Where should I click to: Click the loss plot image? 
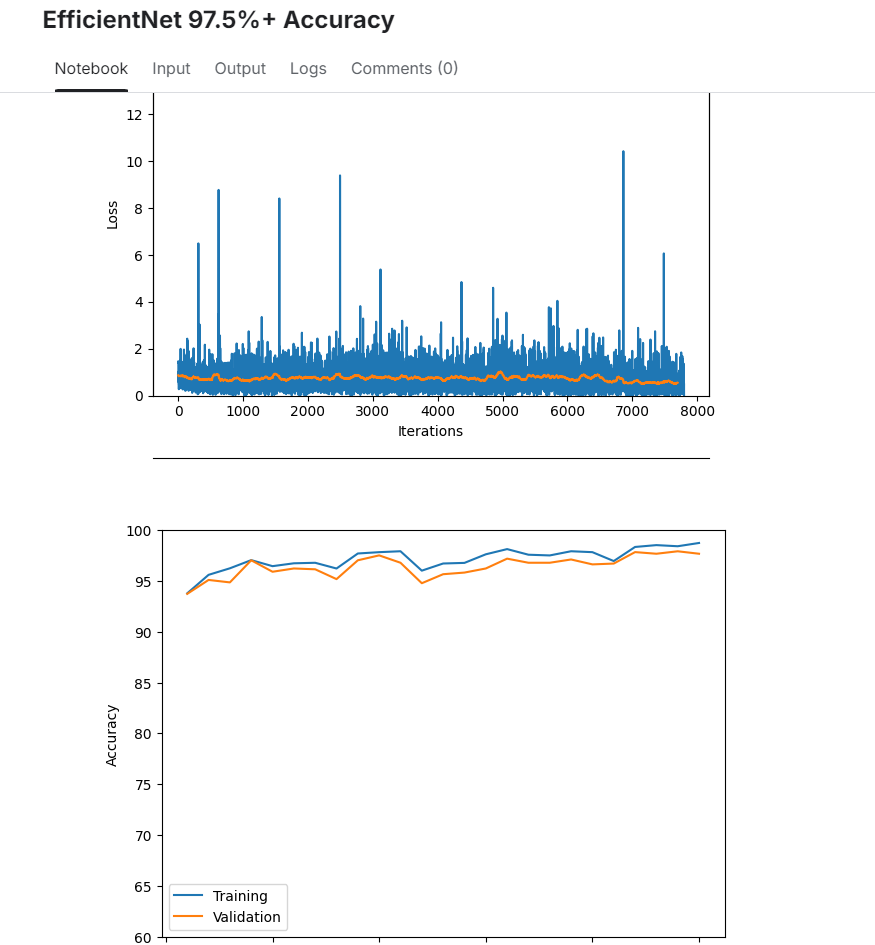(409, 267)
